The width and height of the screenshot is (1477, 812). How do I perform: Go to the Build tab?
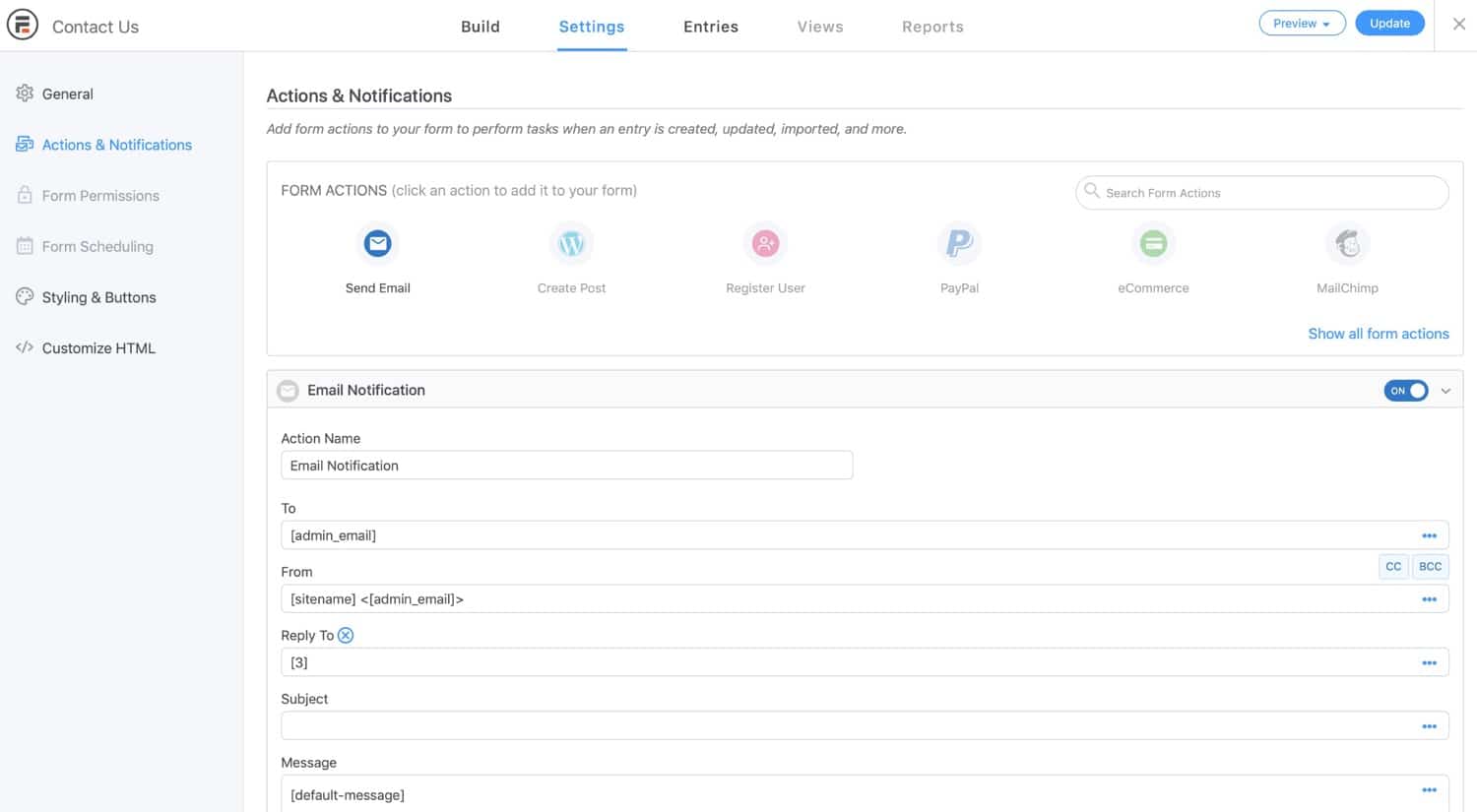pyautogui.click(x=481, y=27)
